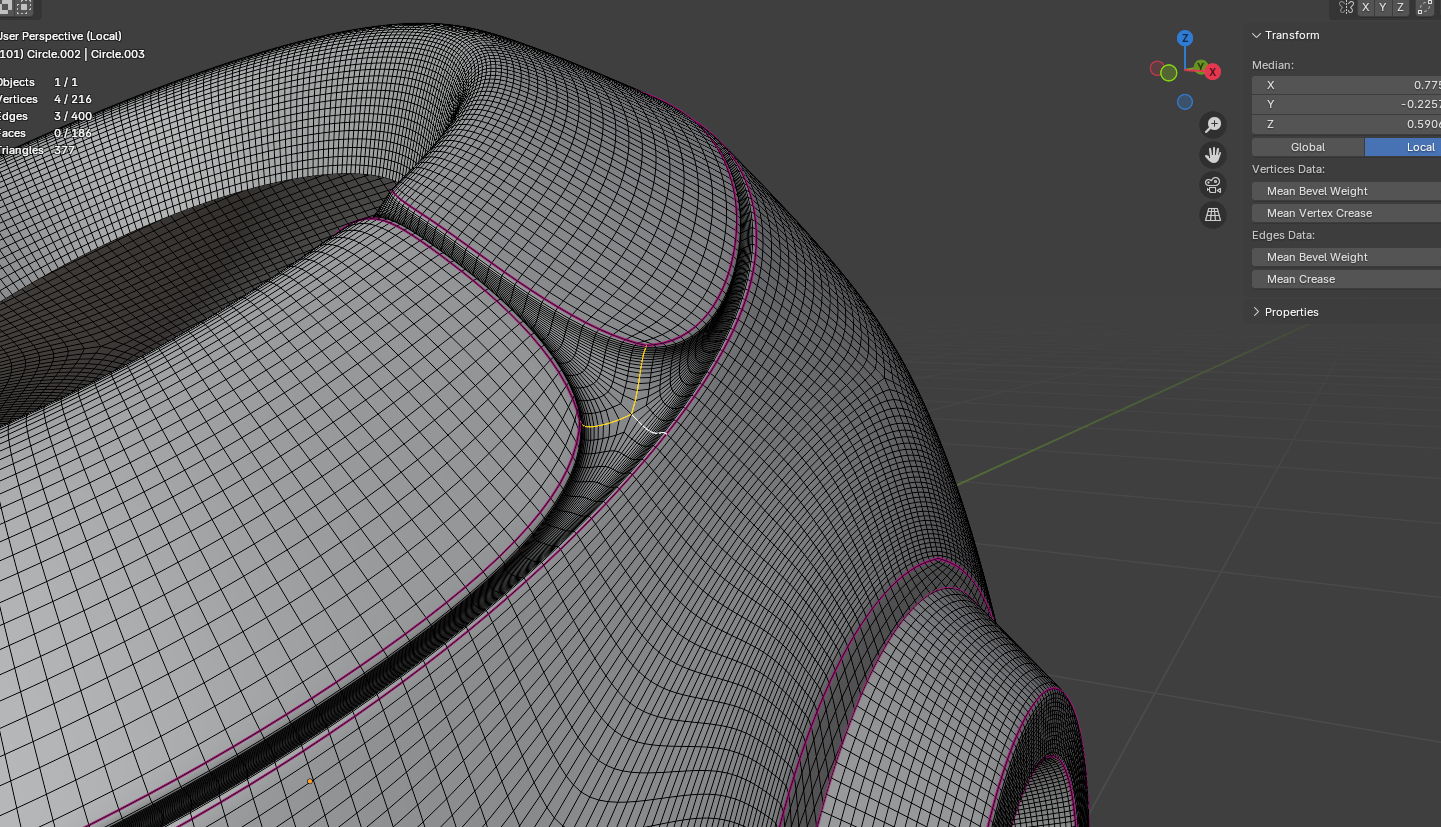Click the red X axis gizmo ball

pos(1212,72)
